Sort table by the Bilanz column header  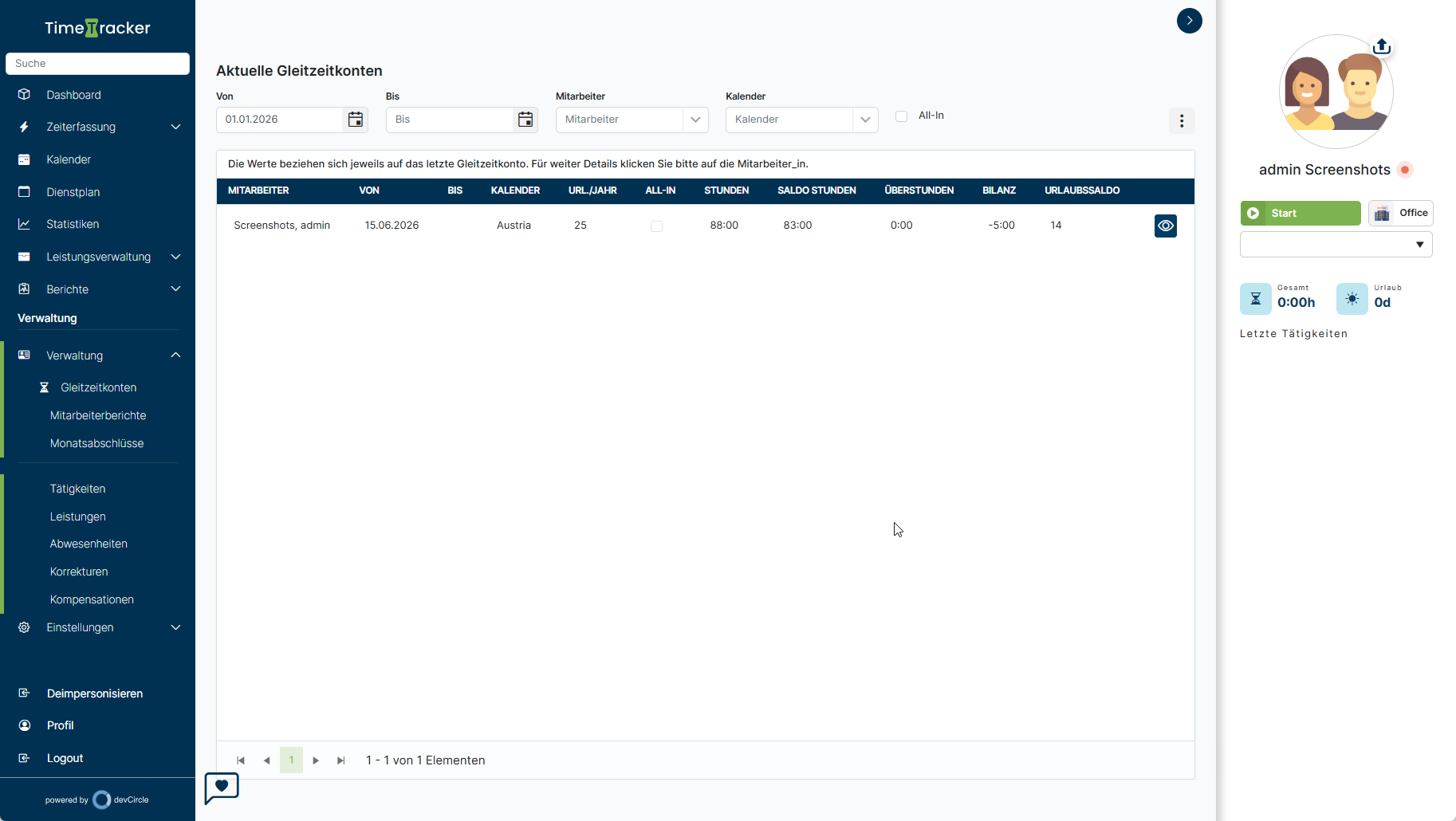coord(999,191)
